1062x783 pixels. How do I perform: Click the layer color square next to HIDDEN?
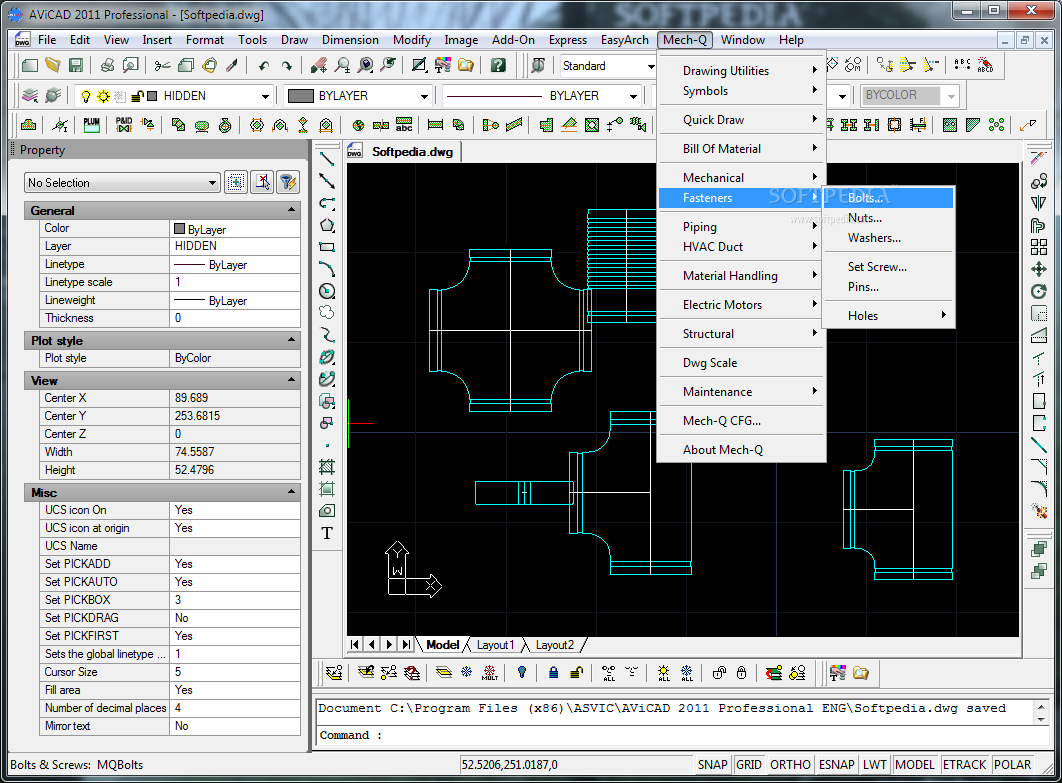(152, 96)
